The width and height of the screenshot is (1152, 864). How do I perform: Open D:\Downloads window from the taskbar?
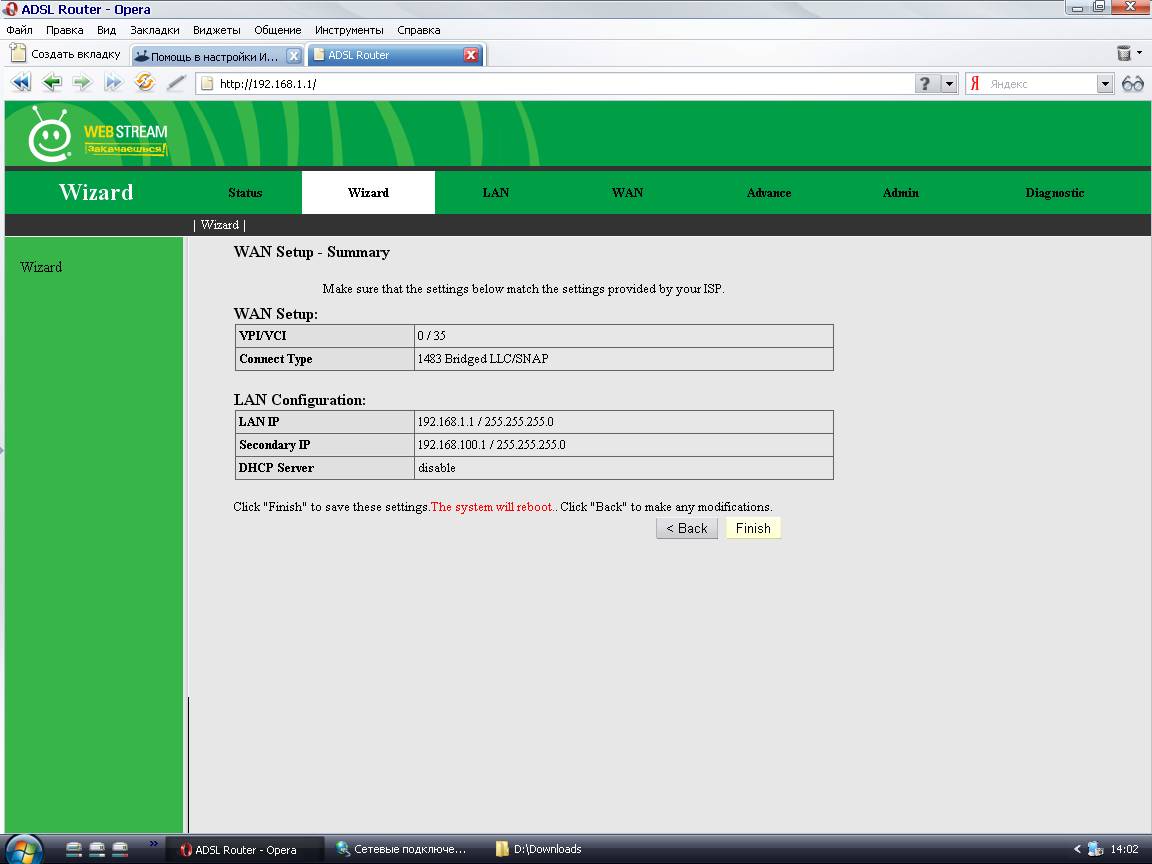pyautogui.click(x=546, y=849)
